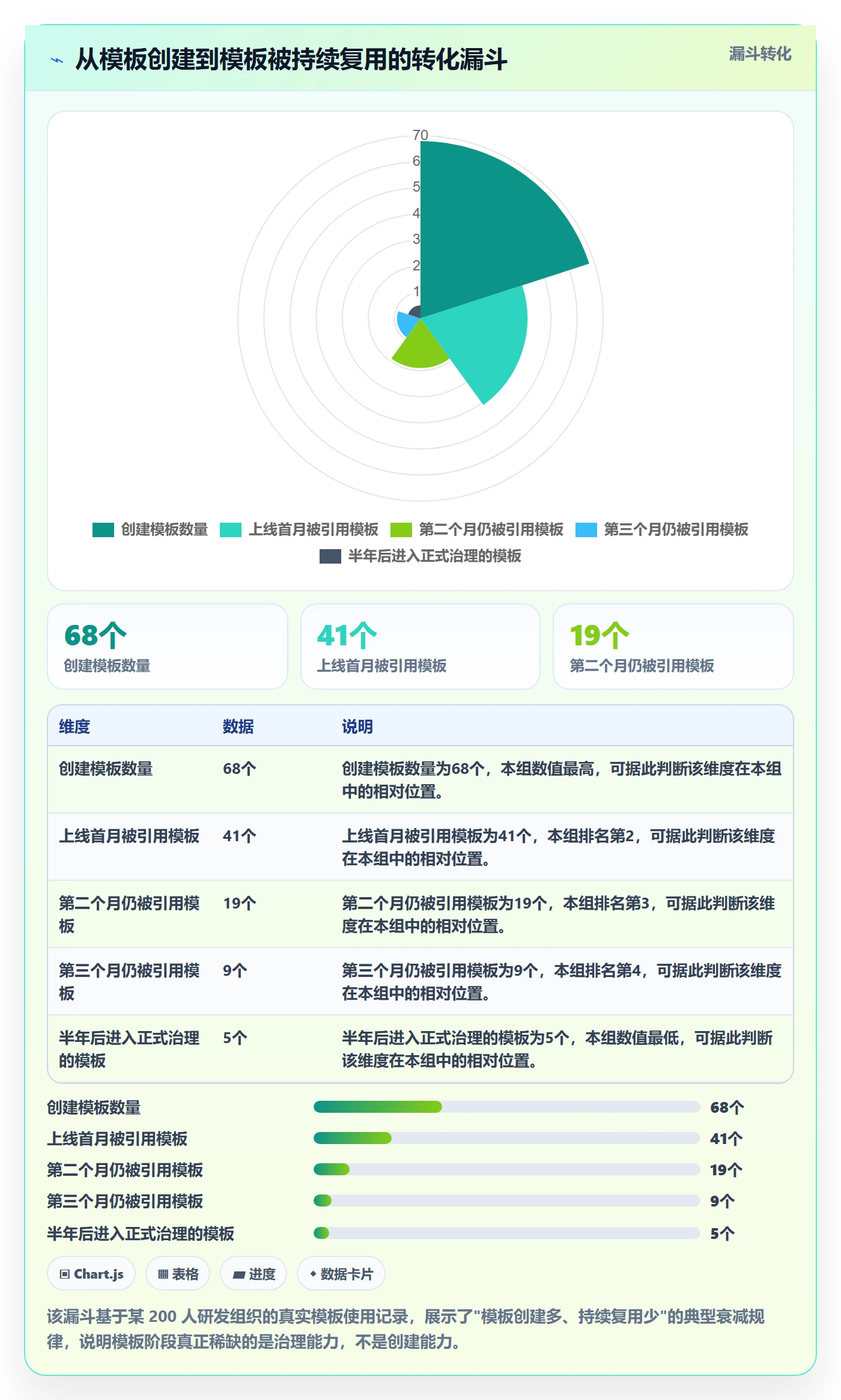
Task: Click the 第二个月仍被引用模板 progress bar showing 19个
Action: (507, 1169)
